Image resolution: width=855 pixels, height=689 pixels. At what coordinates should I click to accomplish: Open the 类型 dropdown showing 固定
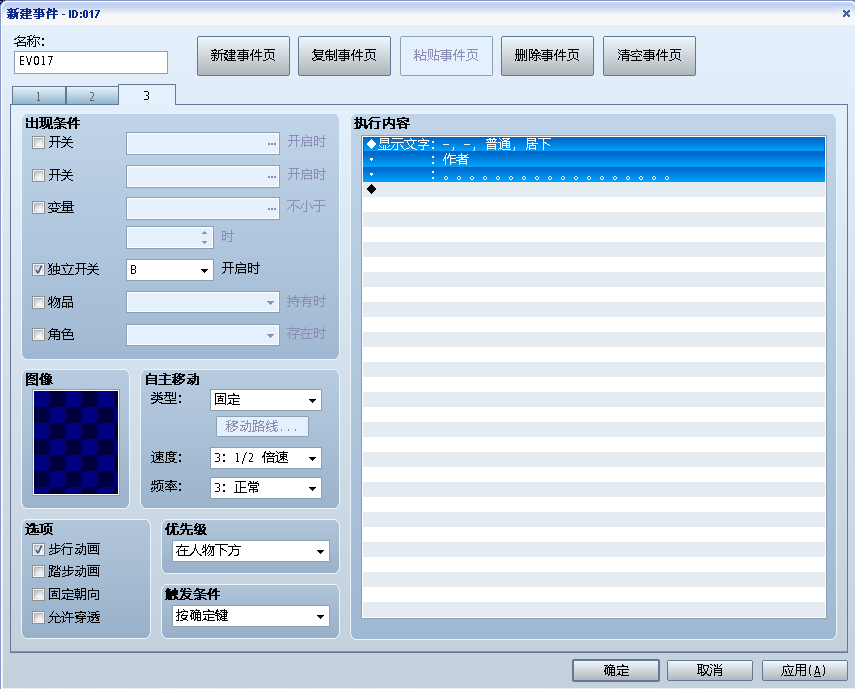(x=266, y=400)
